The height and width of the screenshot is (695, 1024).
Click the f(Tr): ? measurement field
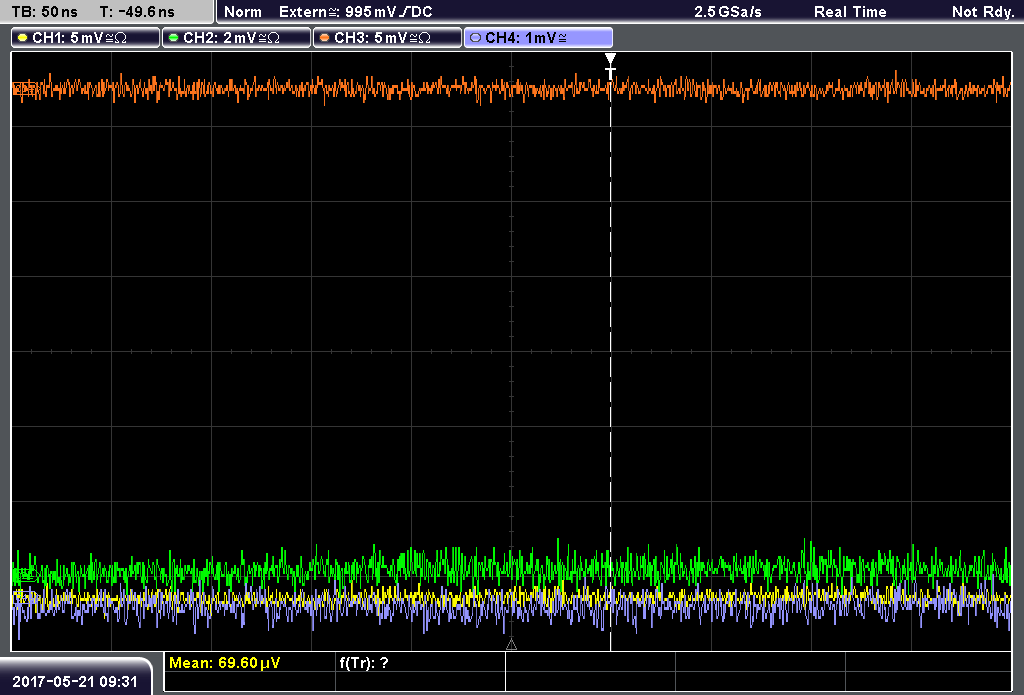[x=364, y=663]
